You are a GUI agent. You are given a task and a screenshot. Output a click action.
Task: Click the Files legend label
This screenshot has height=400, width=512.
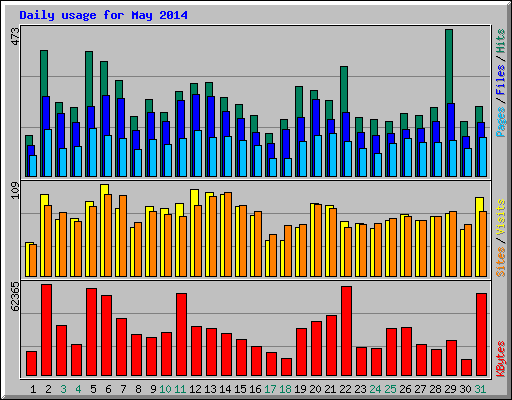point(501,80)
